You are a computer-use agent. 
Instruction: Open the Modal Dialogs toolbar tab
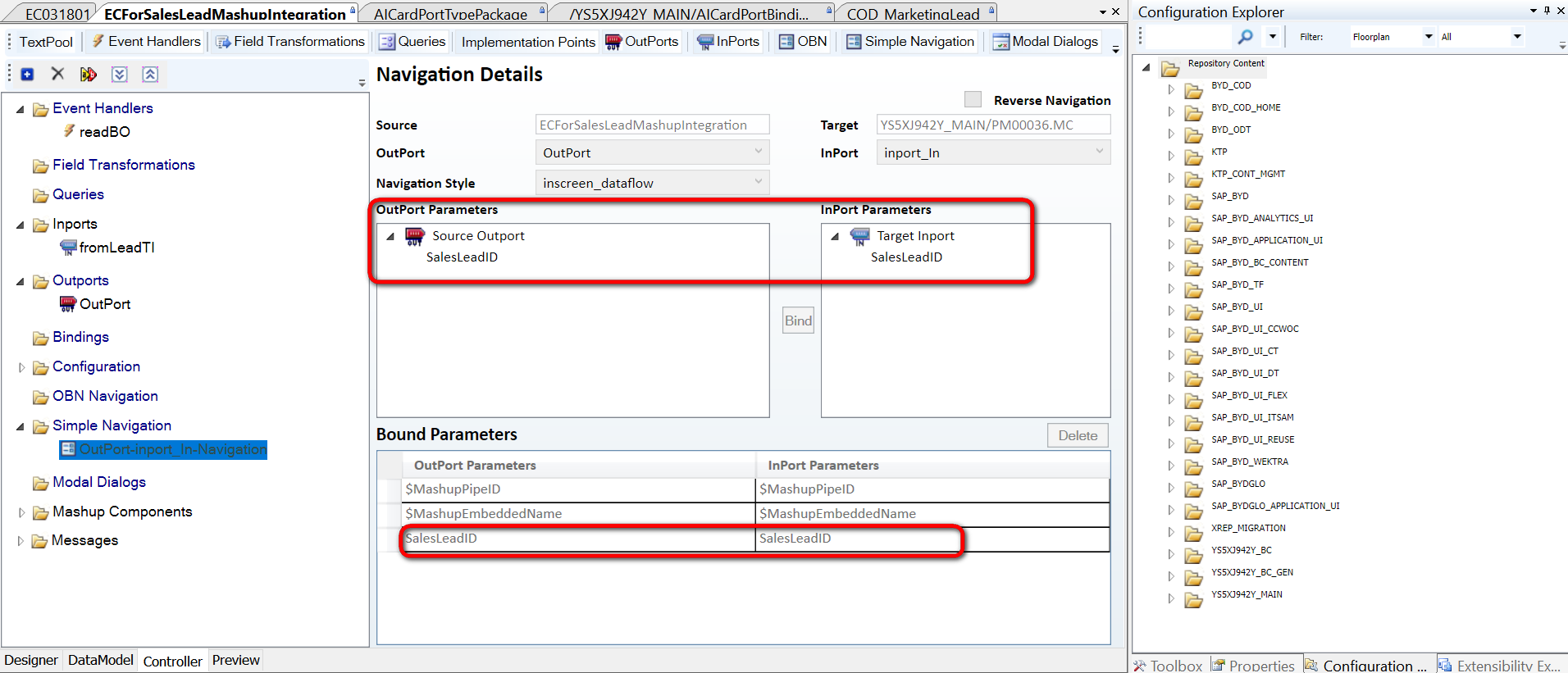[1046, 41]
